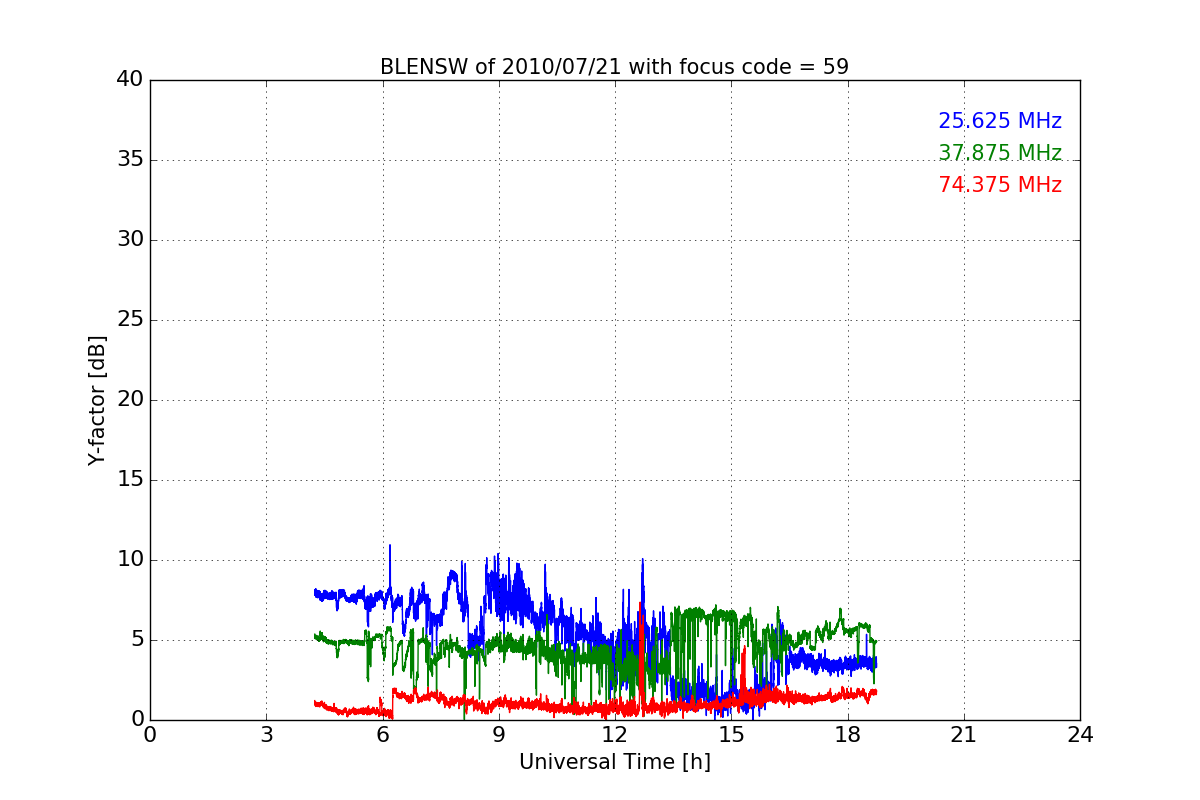The height and width of the screenshot is (800, 1200).
Task: Click the y-axis tick label 40
Action: tap(130, 80)
